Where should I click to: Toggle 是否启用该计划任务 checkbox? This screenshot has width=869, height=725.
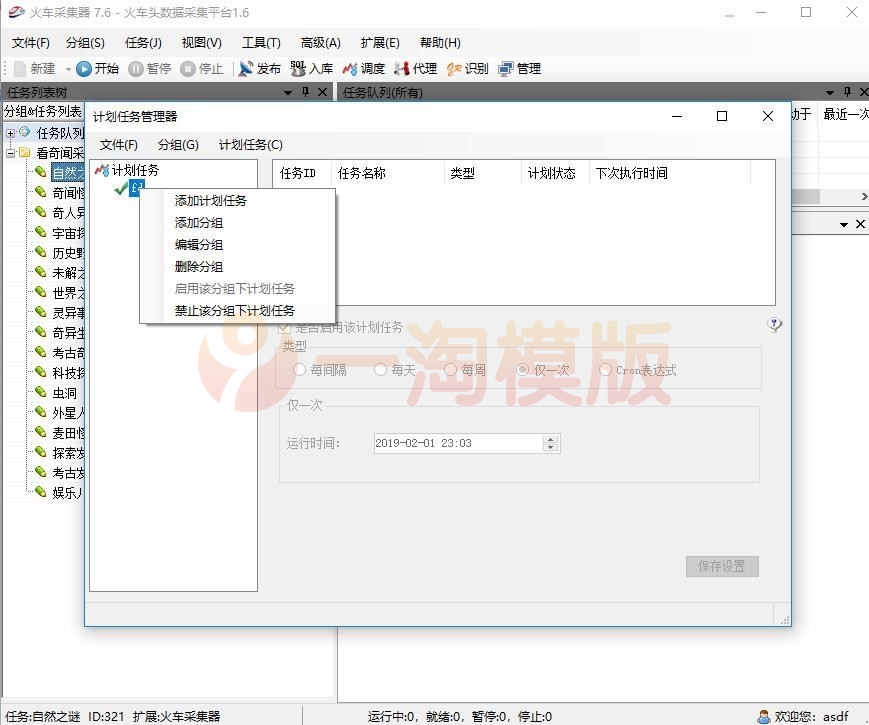click(x=284, y=328)
